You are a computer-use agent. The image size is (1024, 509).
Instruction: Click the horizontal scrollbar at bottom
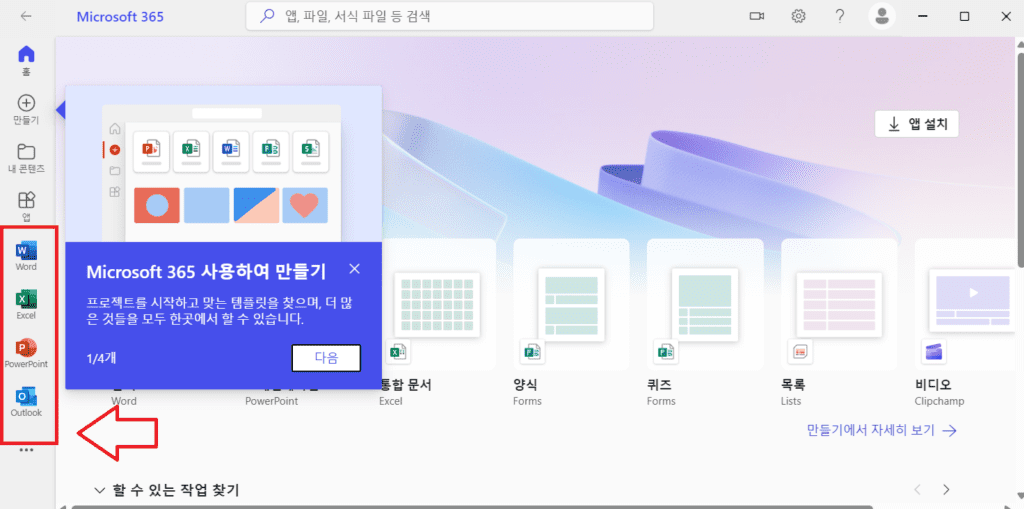(x=470, y=506)
